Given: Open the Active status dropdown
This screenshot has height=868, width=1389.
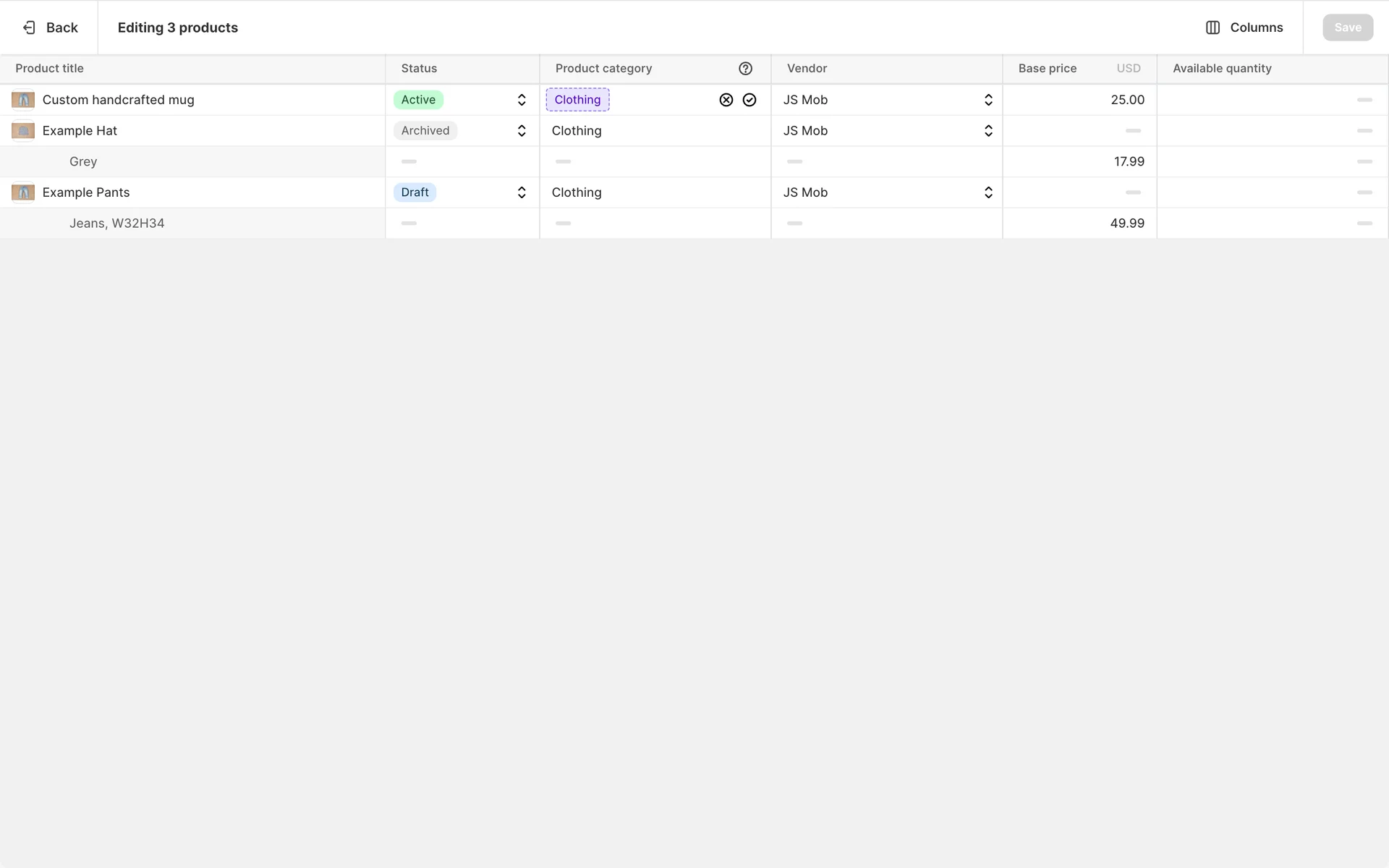Looking at the screenshot, I should point(521,100).
